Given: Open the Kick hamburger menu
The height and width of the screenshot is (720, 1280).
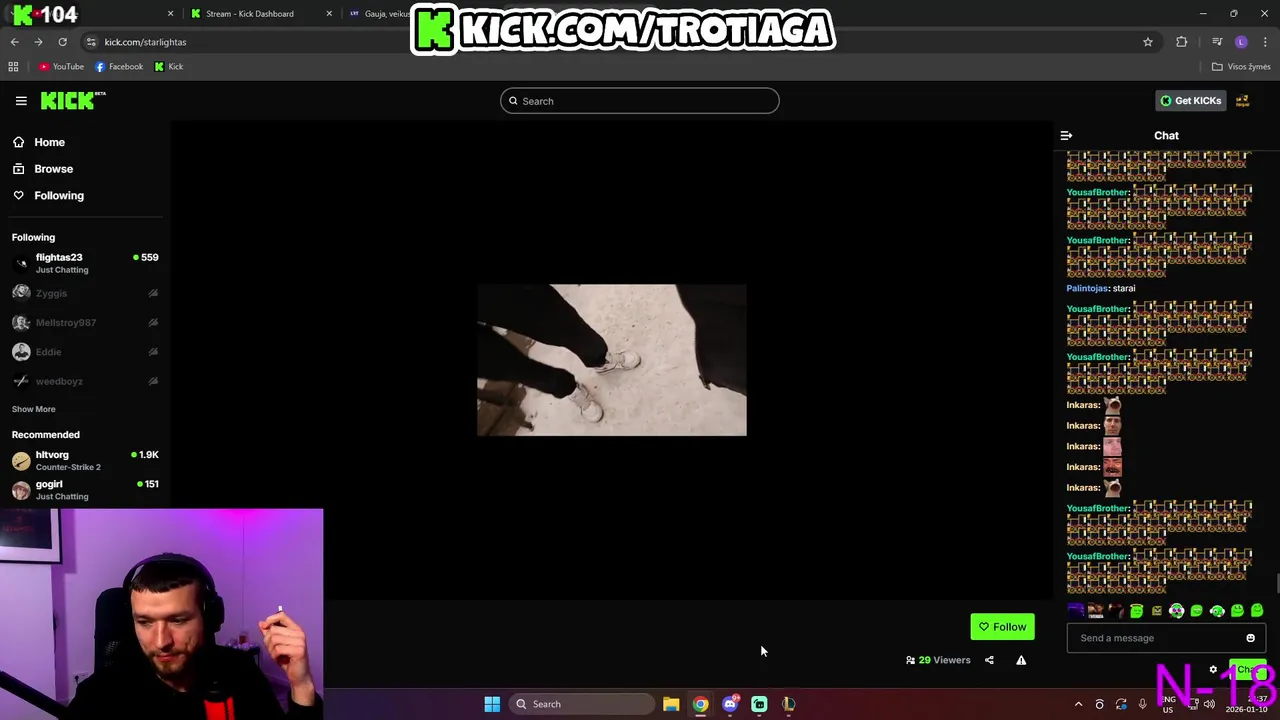Looking at the screenshot, I should (21, 101).
